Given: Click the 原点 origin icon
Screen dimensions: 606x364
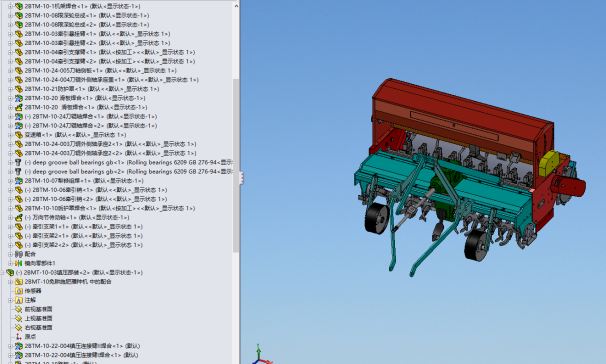Looking at the screenshot, I should tap(19, 337).
